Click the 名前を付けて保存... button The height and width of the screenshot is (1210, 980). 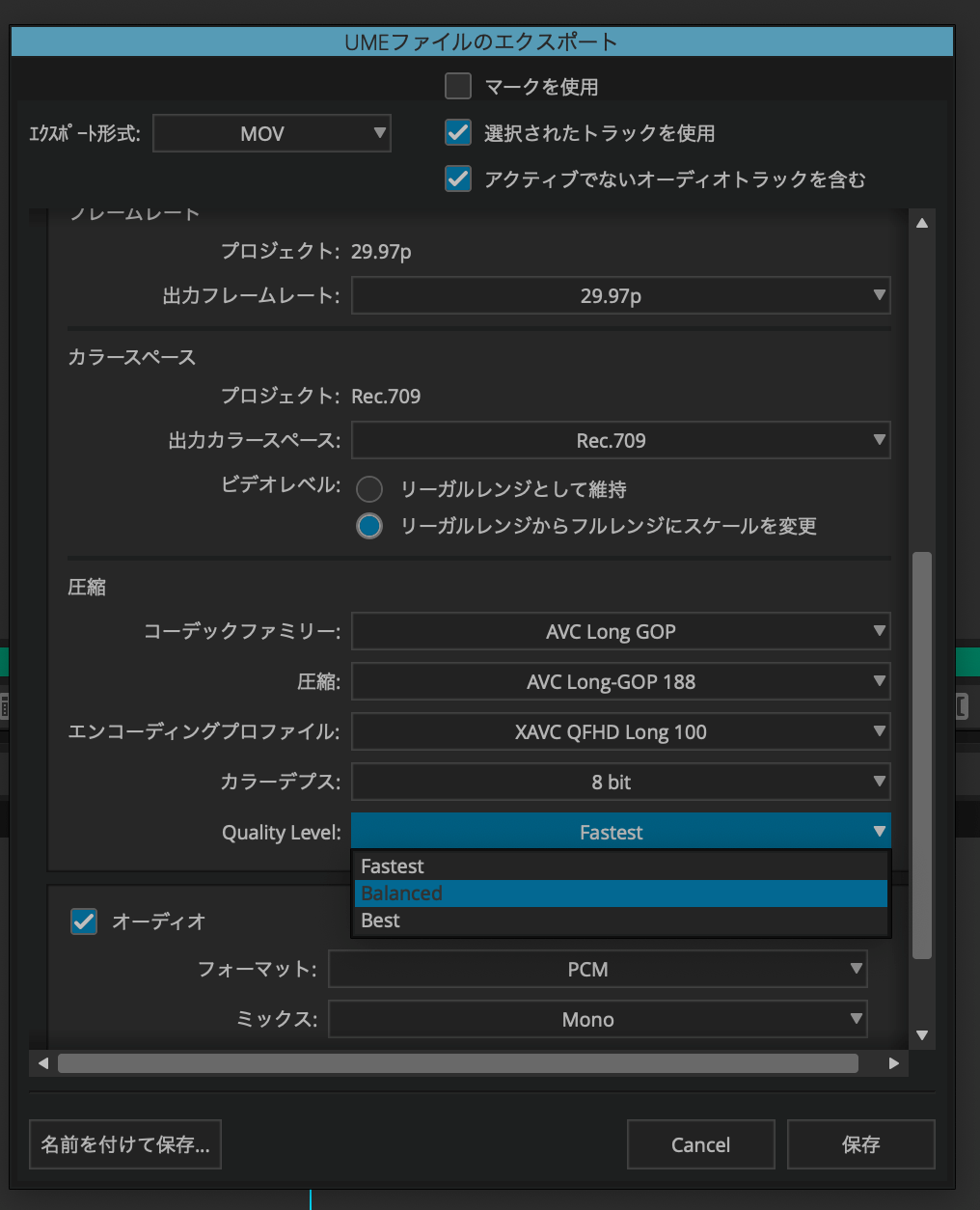[125, 1144]
